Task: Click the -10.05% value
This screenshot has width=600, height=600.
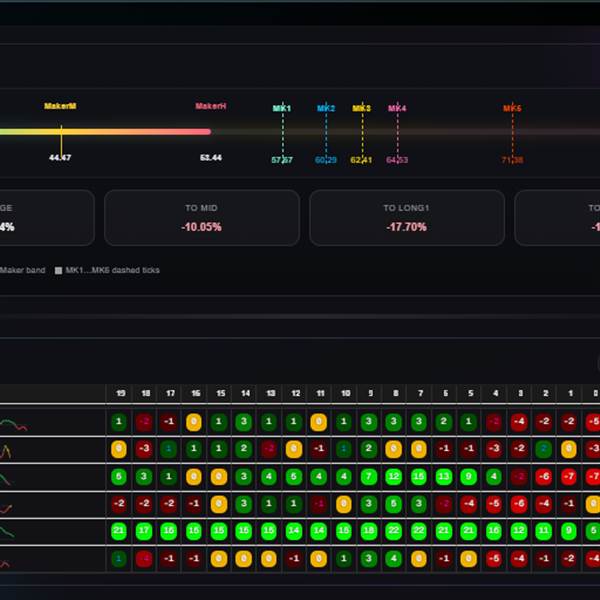Action: tap(202, 227)
